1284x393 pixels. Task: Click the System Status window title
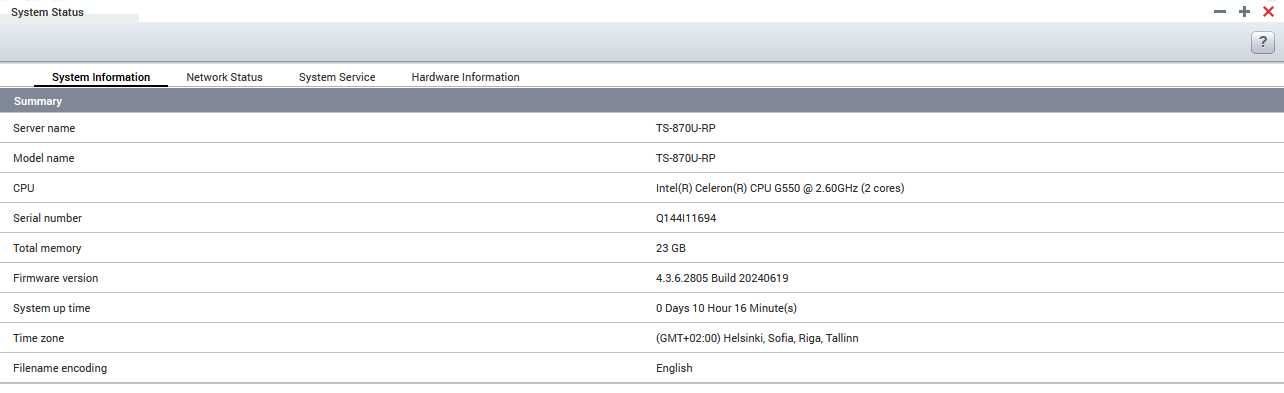click(x=47, y=12)
